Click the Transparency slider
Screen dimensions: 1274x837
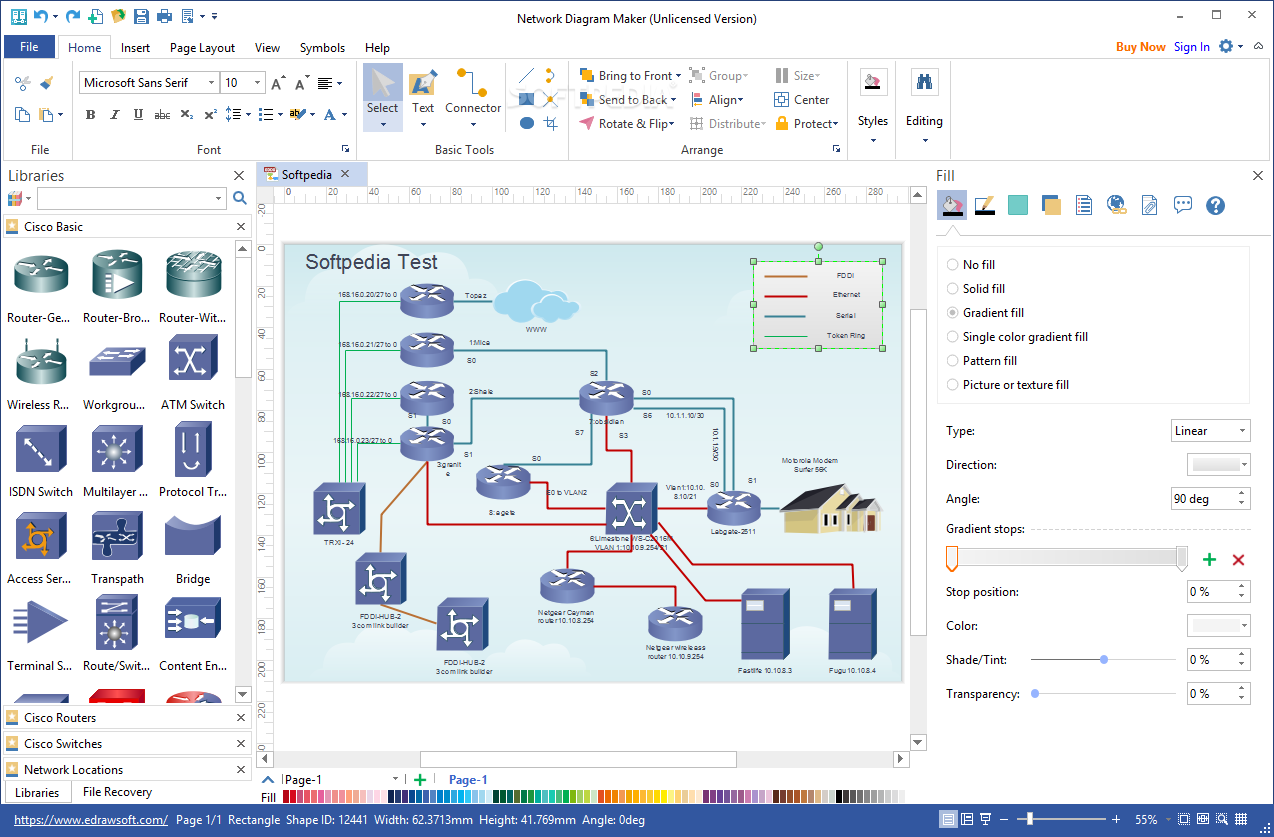click(x=1103, y=694)
